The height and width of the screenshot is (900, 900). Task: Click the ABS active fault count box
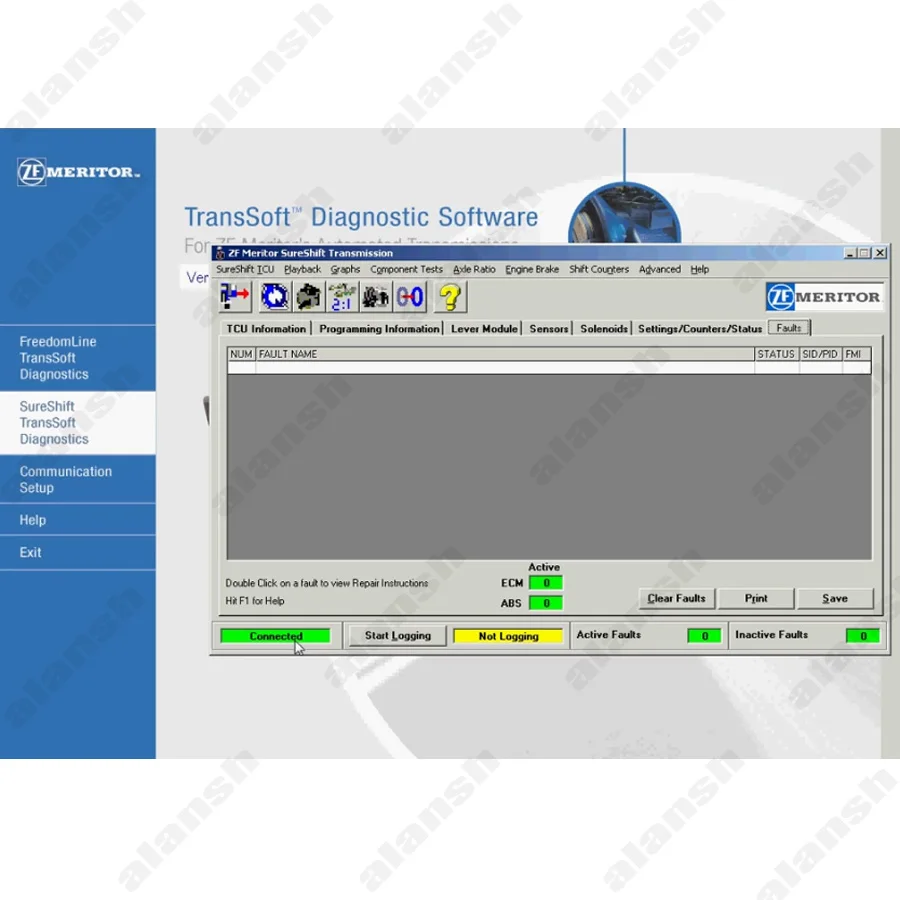[x=546, y=603]
